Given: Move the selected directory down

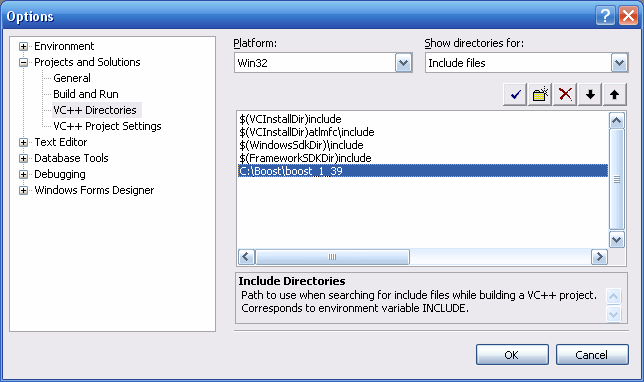Looking at the screenshot, I should click(590, 94).
